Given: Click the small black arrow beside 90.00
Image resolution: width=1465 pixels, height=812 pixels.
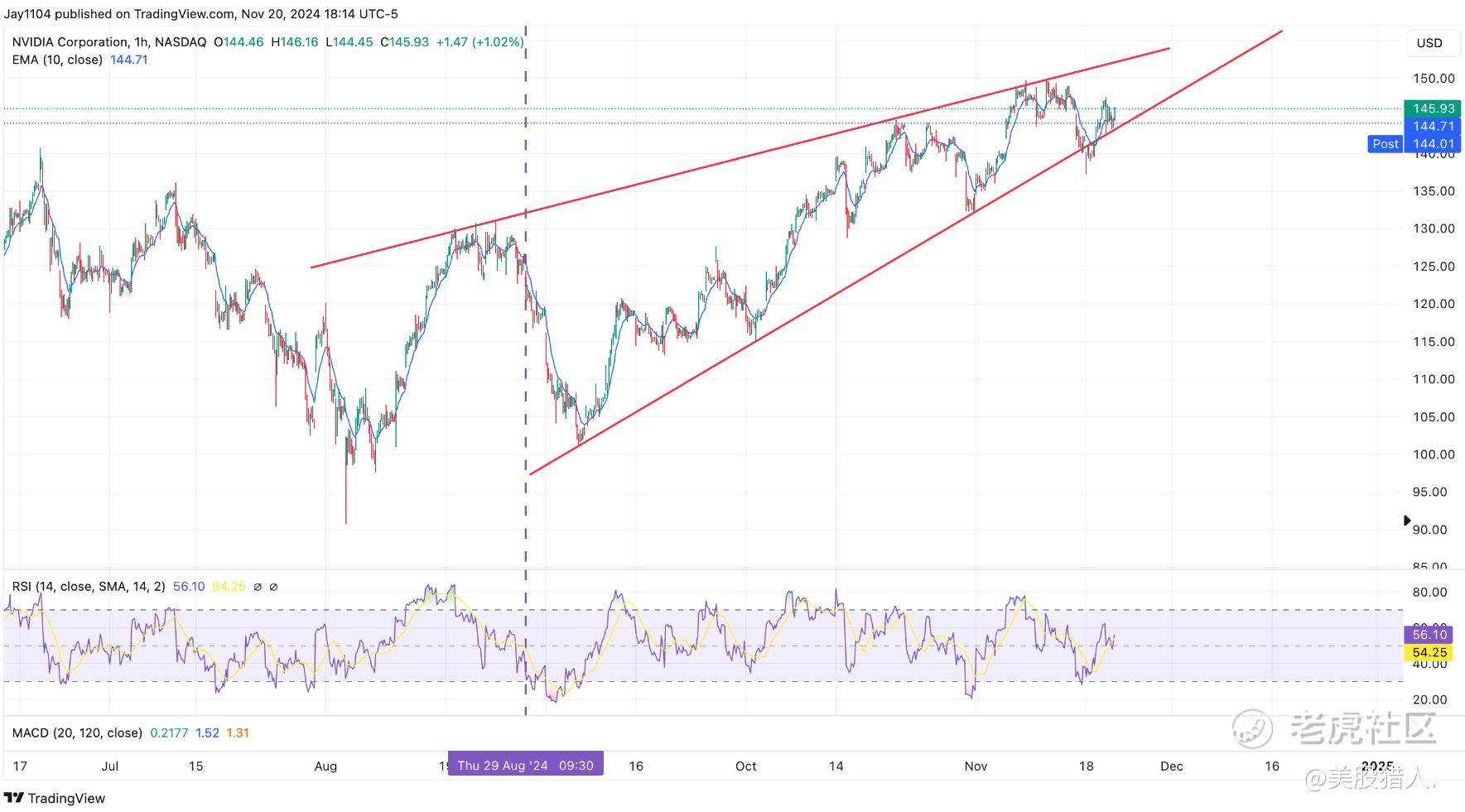Looking at the screenshot, I should pos(1406,521).
